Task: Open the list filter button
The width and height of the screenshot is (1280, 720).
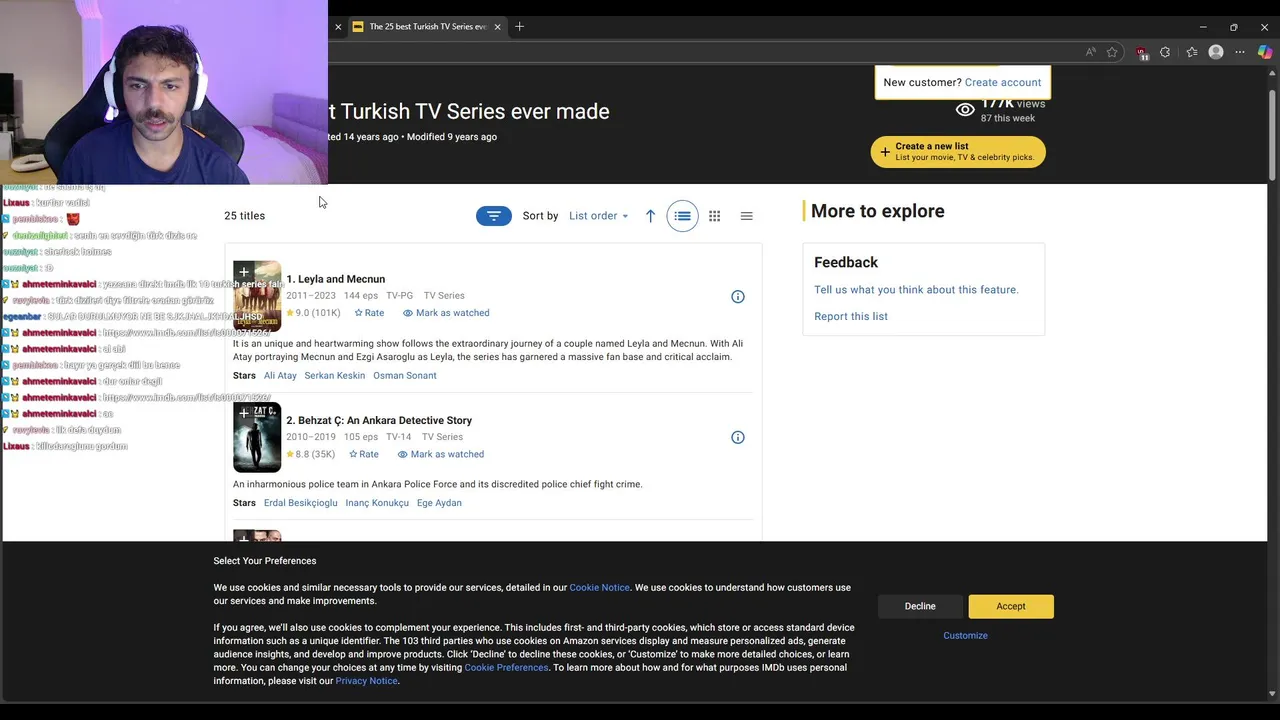Action: [494, 216]
